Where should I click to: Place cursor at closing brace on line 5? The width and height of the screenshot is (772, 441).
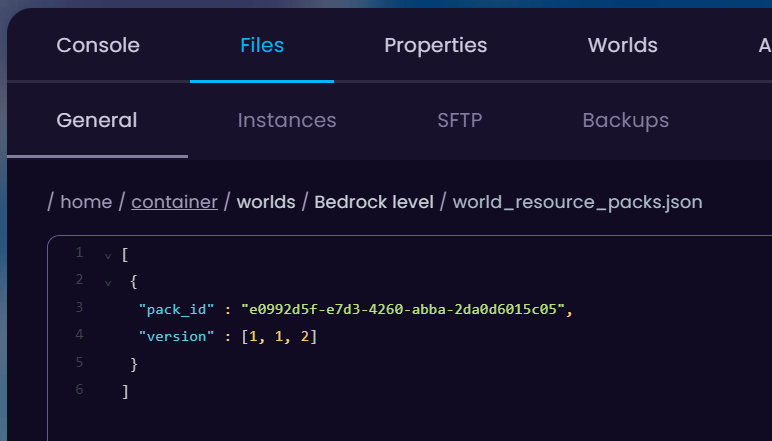[x=134, y=364]
